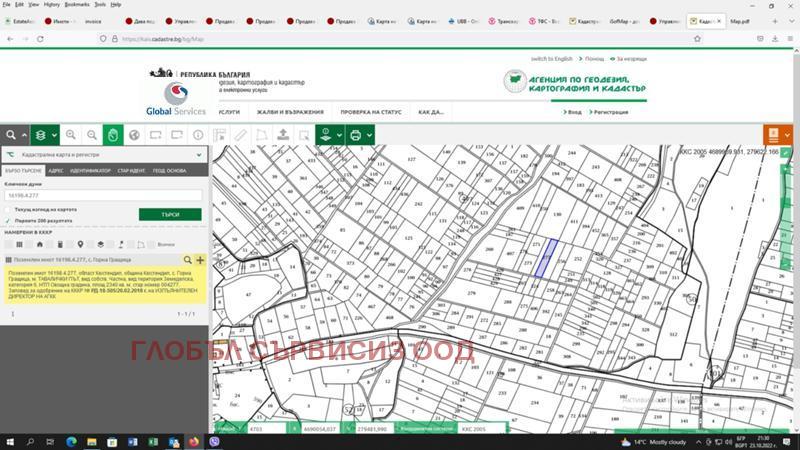Expand 'Кадастрална карта и регистри' dropdown
Screen dimensions: 800x450
(x=200, y=155)
